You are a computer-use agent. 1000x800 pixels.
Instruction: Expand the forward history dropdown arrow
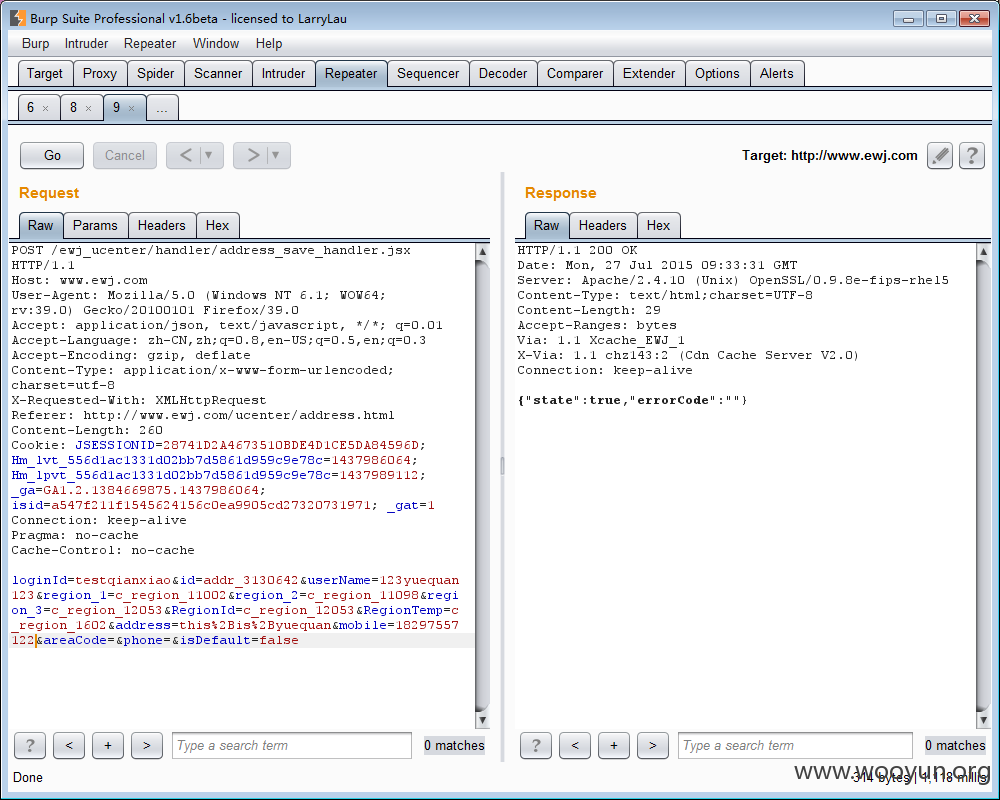[x=276, y=156]
